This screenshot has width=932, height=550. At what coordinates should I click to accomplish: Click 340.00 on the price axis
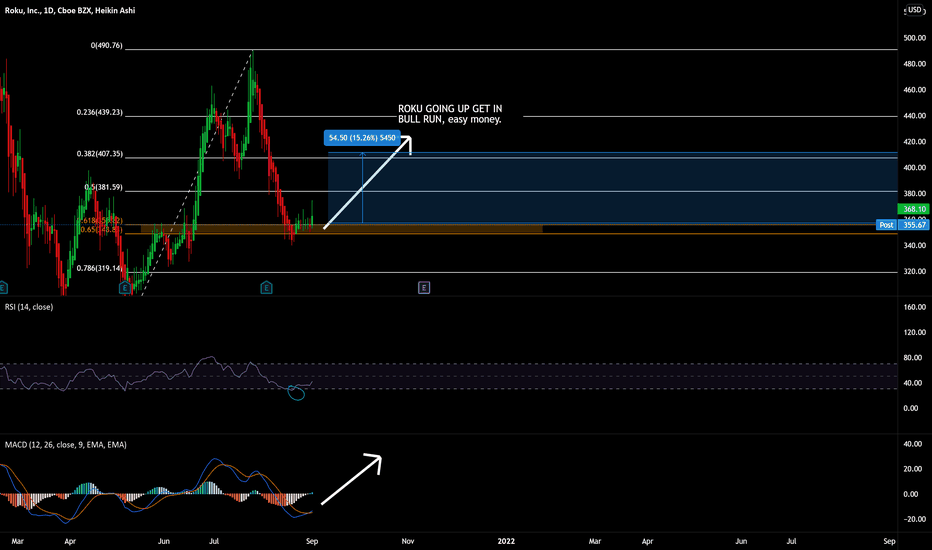pos(915,246)
